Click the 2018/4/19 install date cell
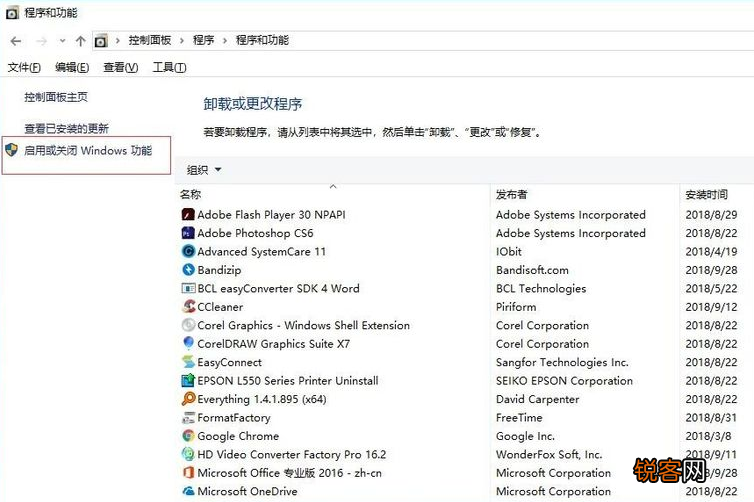754x502 pixels. 711,251
